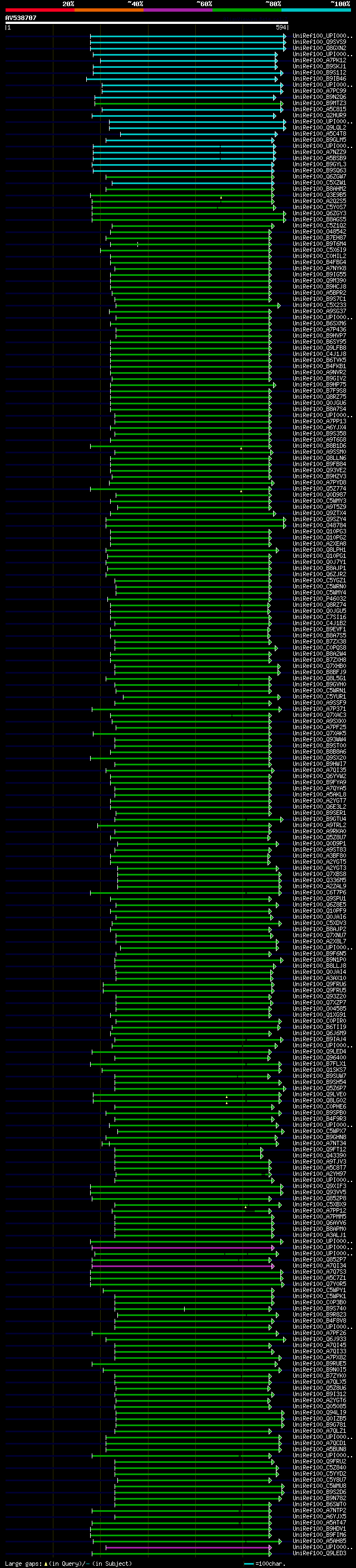
Task: Select label UniRef100_B9RUE5
Action: click(319, 1364)
